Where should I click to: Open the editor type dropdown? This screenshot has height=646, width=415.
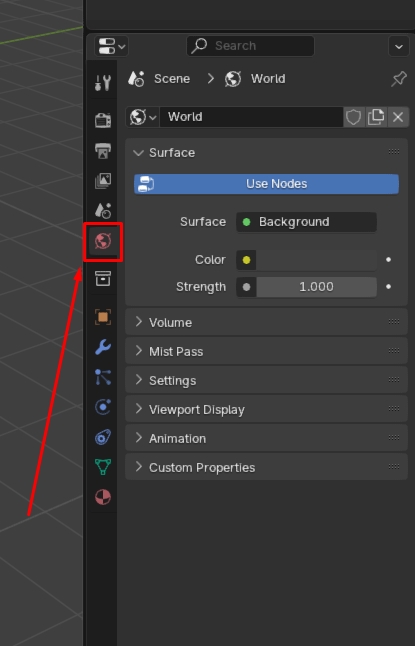[x=111, y=46]
